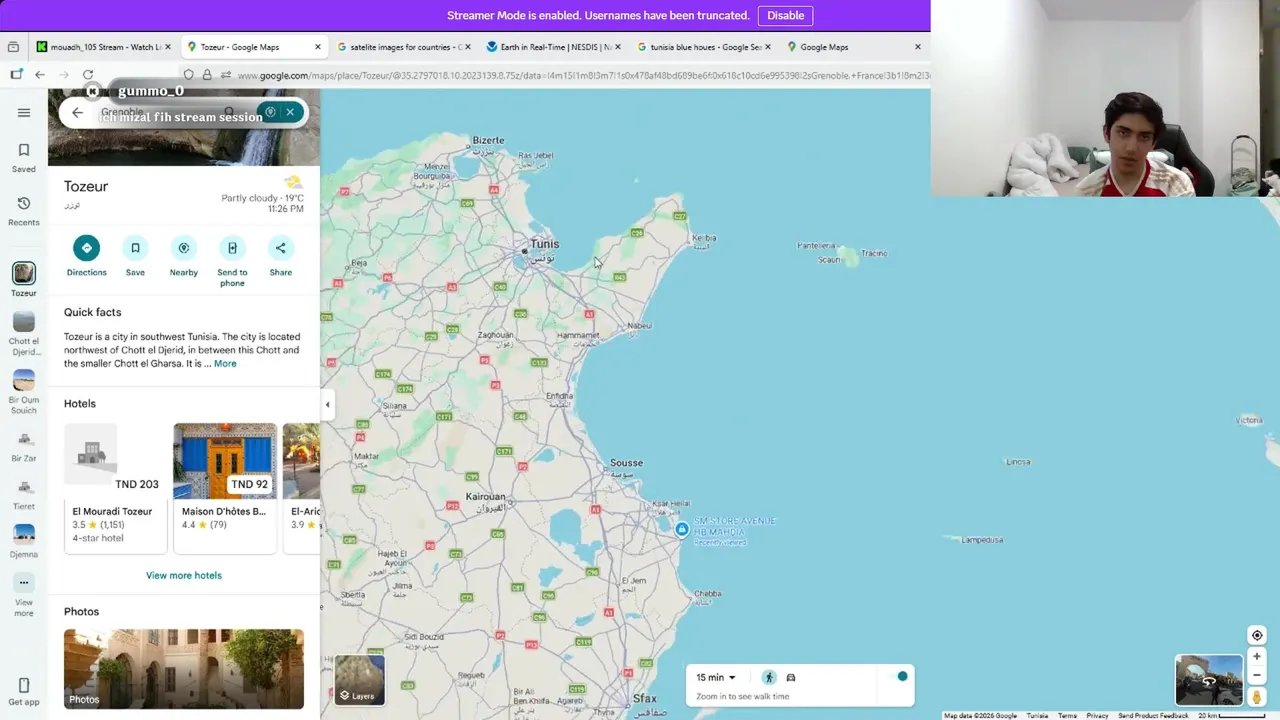Show your location on the map

click(x=1257, y=635)
